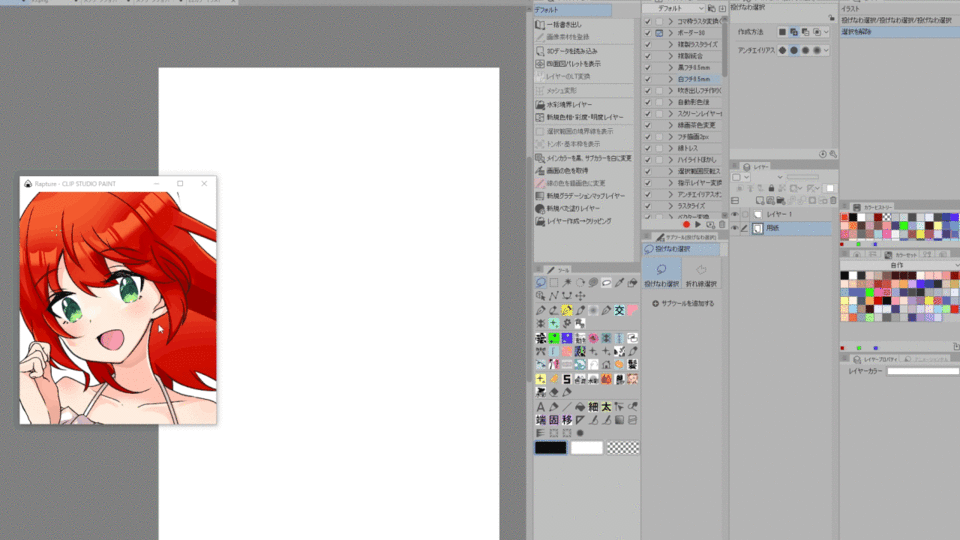Select the rectangular marquee tool
960x540 pixels.
coord(554,283)
